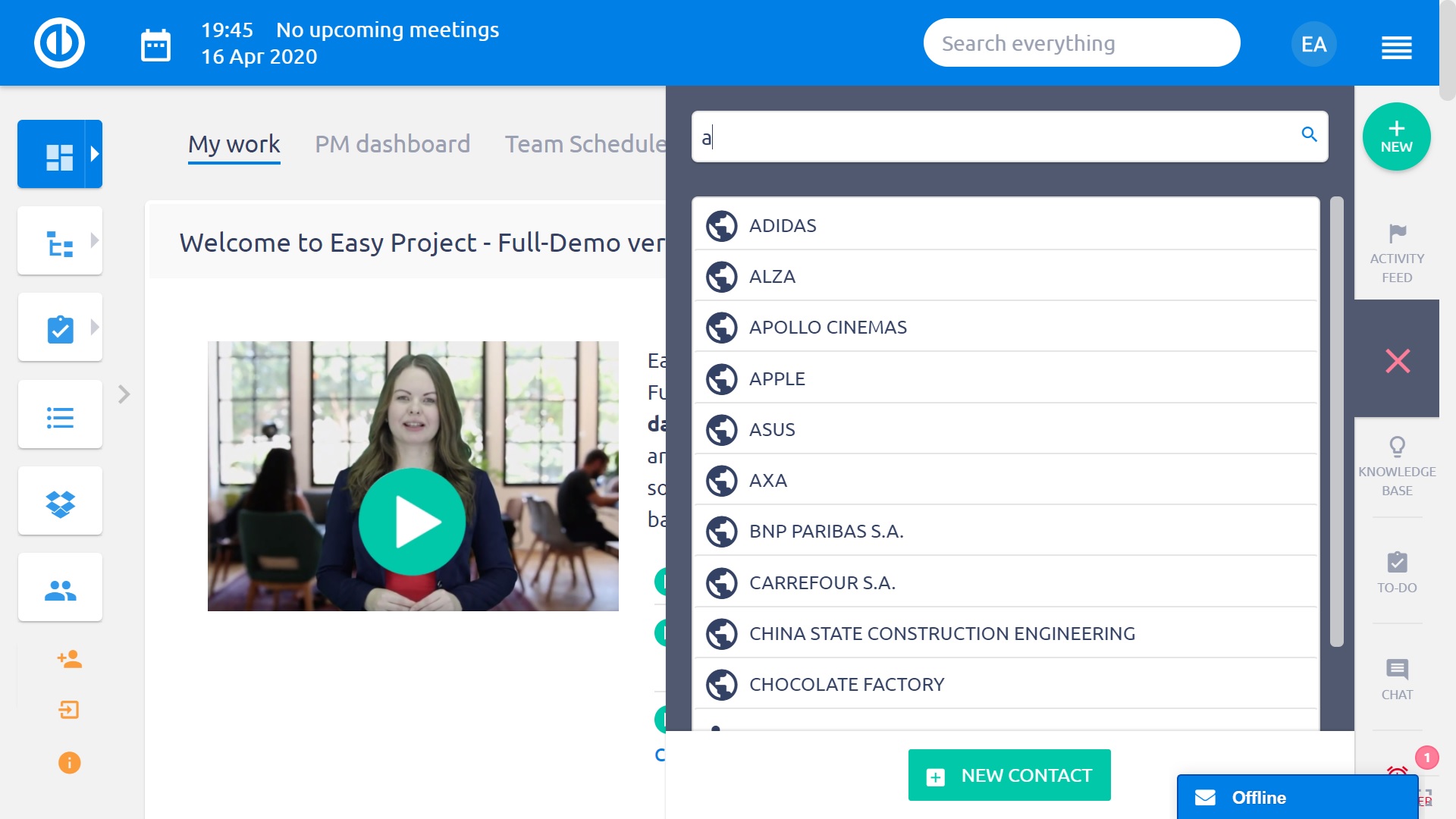Expand the dashboard sidebar arrow
Image resolution: width=1456 pixels, height=819 pixels.
(94, 154)
